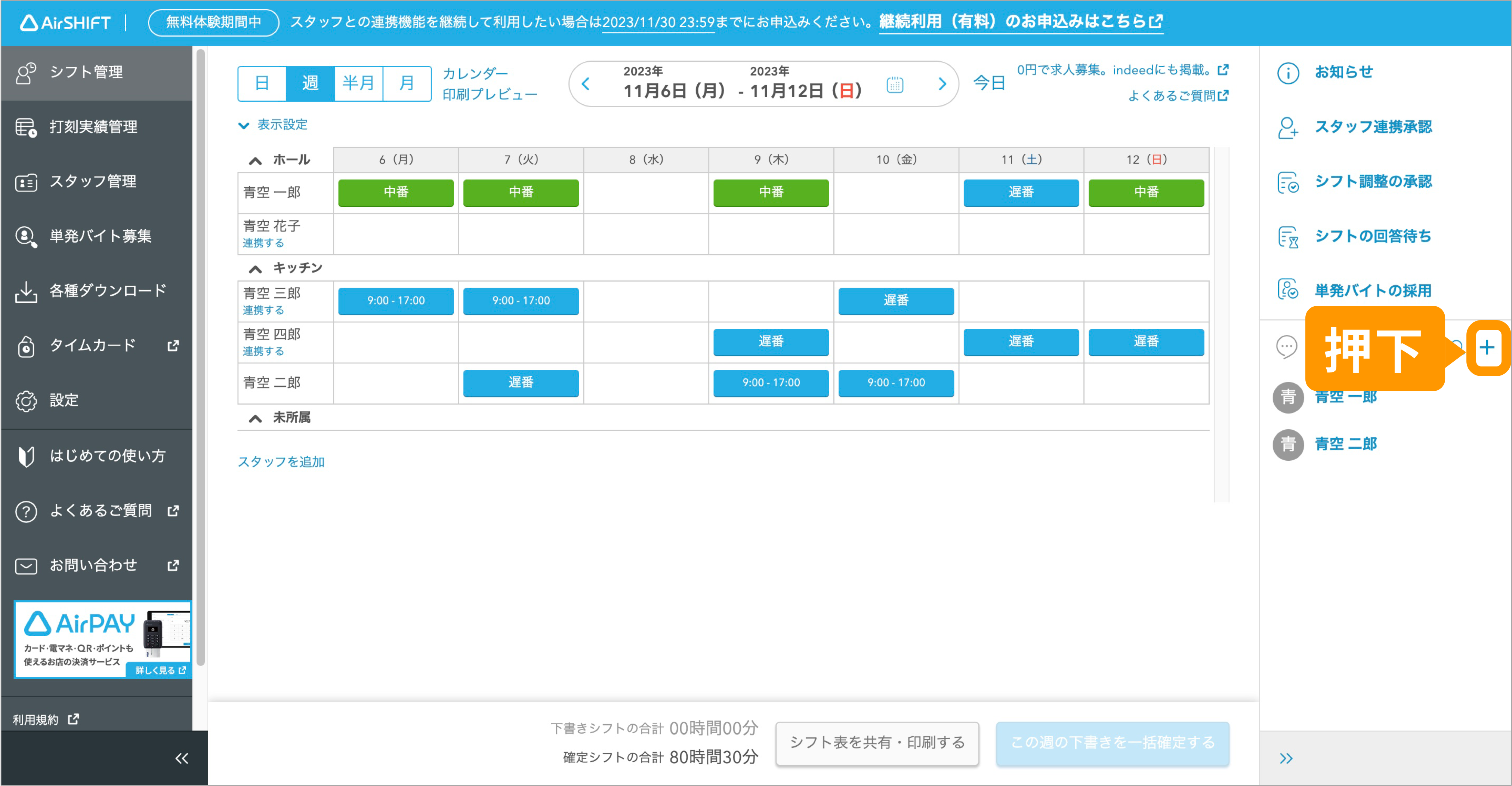Click the 9 (木) column header
The image size is (1512, 786).
[771, 160]
